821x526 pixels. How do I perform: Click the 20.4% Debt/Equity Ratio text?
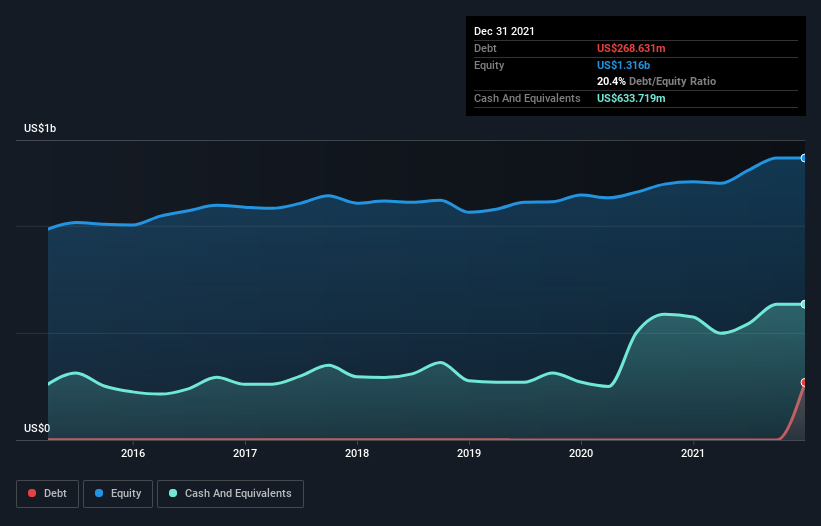(x=656, y=82)
